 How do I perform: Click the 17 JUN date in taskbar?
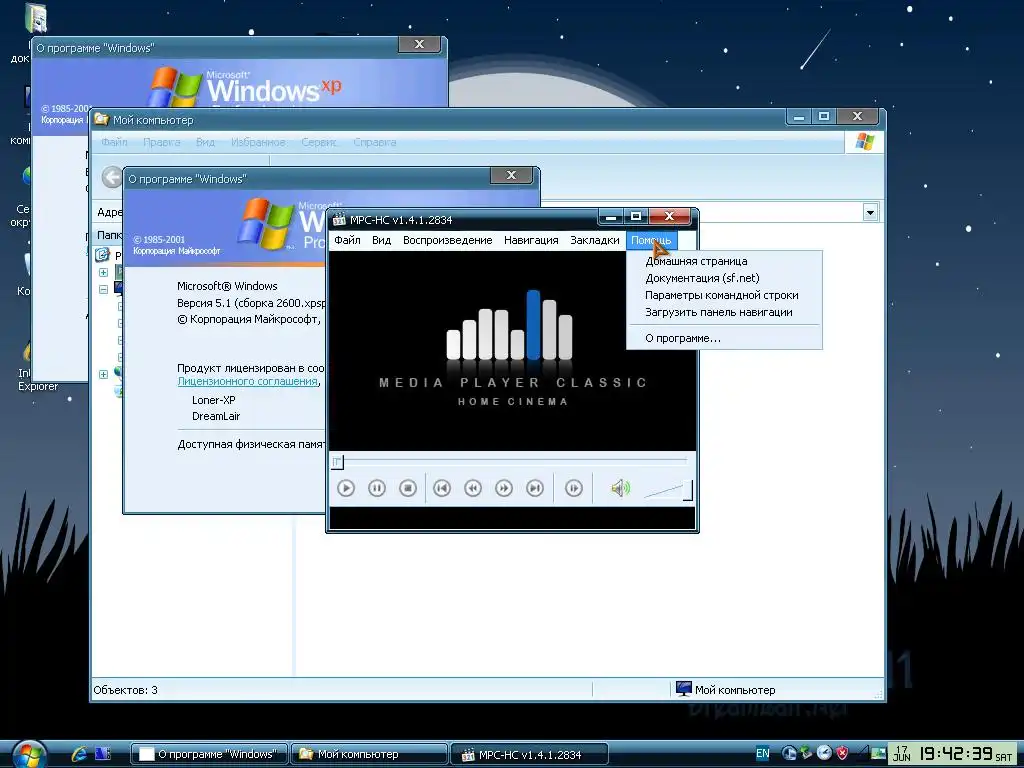click(x=902, y=754)
